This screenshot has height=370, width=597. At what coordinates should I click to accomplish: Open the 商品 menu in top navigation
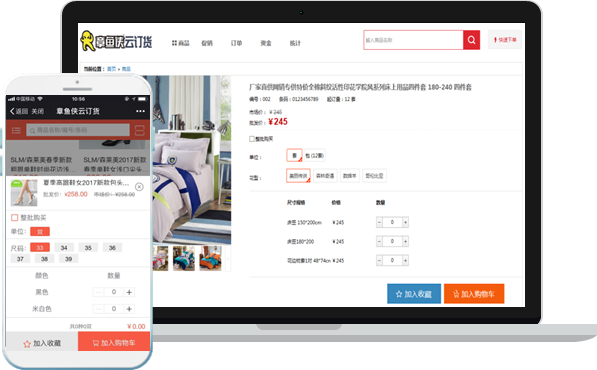pyautogui.click(x=180, y=43)
